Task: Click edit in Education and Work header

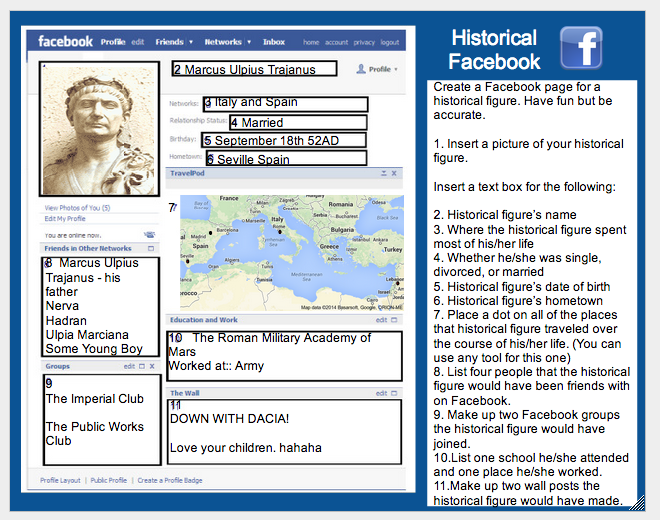Action: pyautogui.click(x=381, y=320)
